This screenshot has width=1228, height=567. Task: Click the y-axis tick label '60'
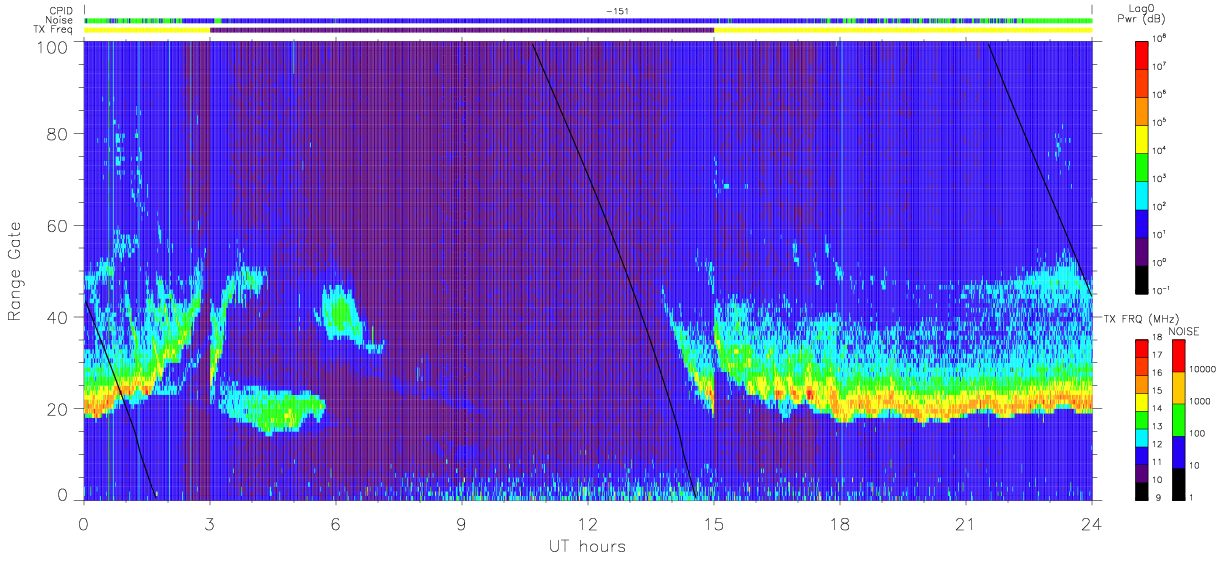(57, 226)
